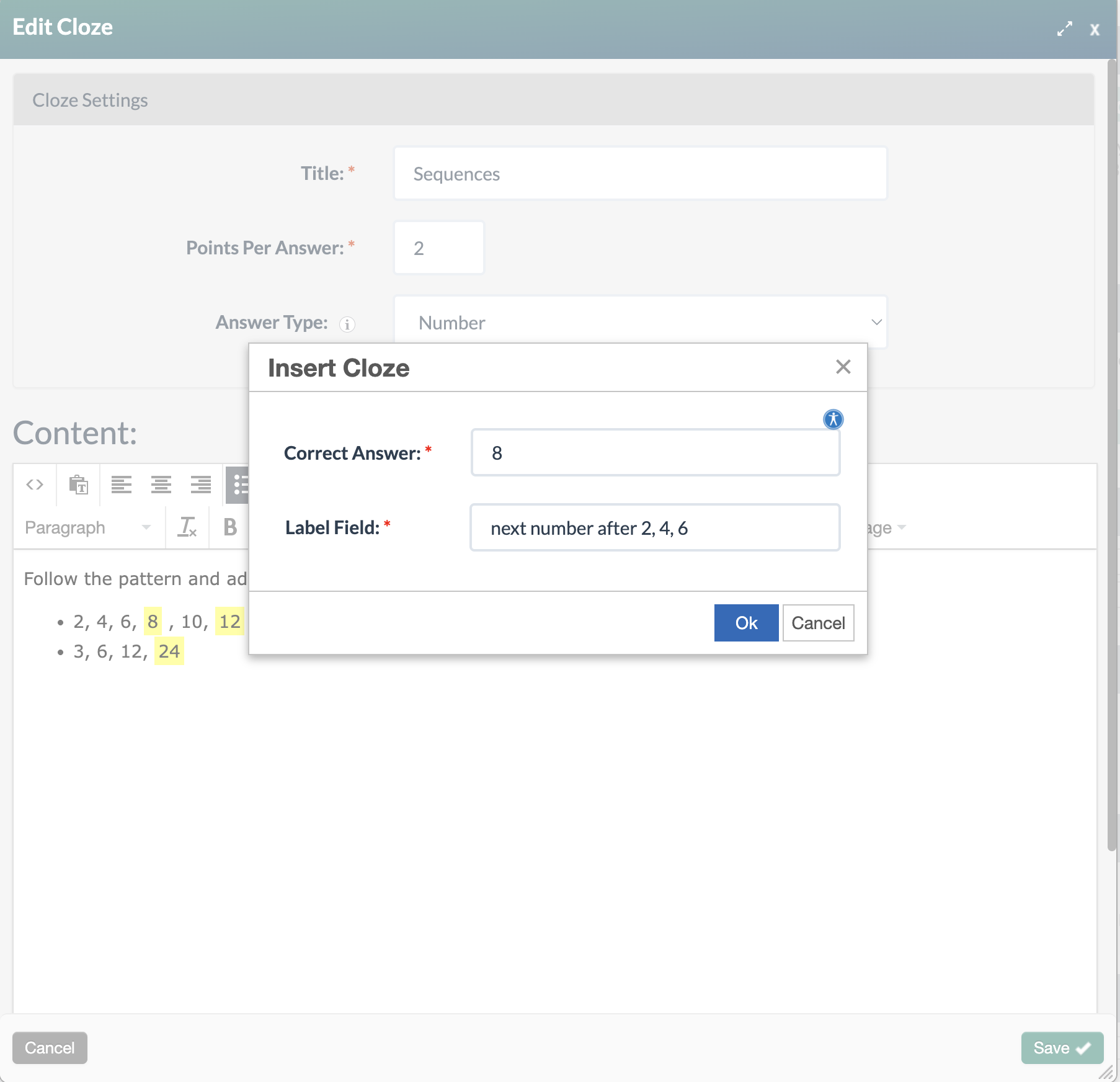Click the Cloze Settings panel header
This screenshot has height=1082, width=1120.
coord(554,100)
